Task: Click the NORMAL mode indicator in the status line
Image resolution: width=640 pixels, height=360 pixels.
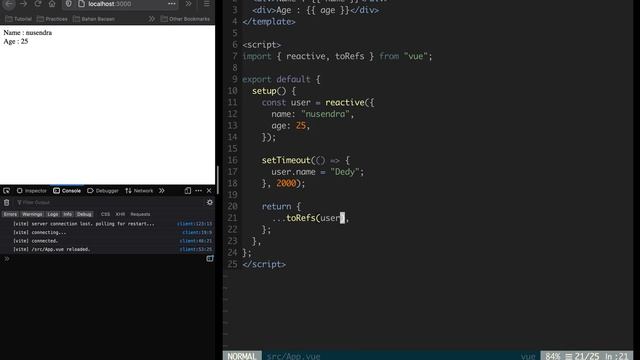Action: [242, 356]
